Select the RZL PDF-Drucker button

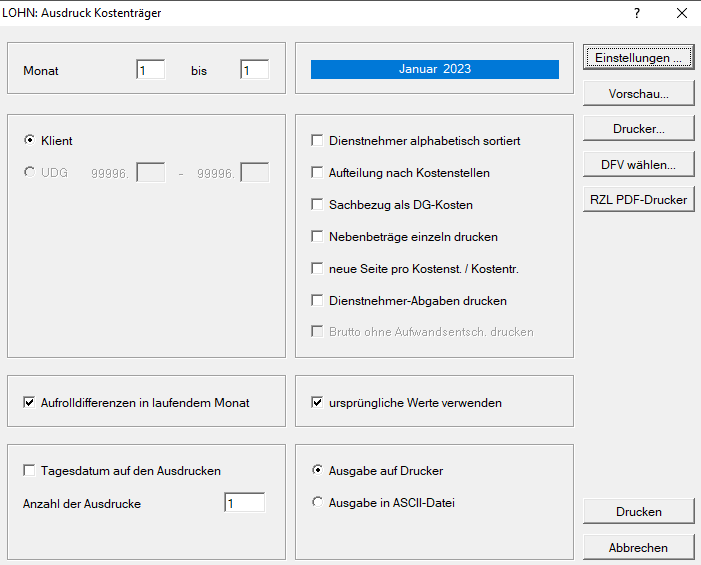click(x=638, y=199)
